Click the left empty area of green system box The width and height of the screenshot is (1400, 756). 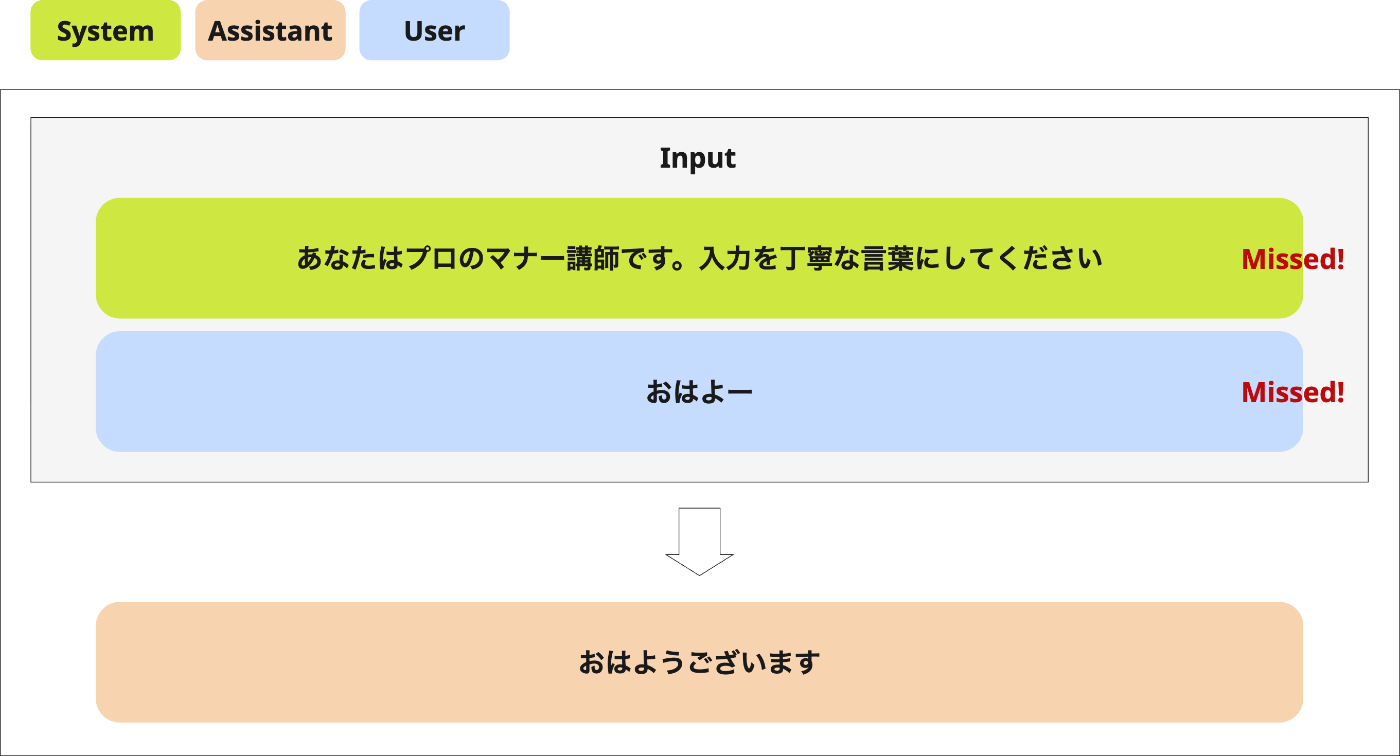[x=190, y=258]
